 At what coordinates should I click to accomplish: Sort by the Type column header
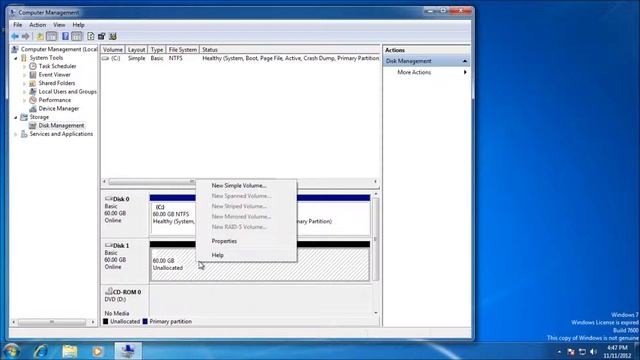click(x=157, y=49)
